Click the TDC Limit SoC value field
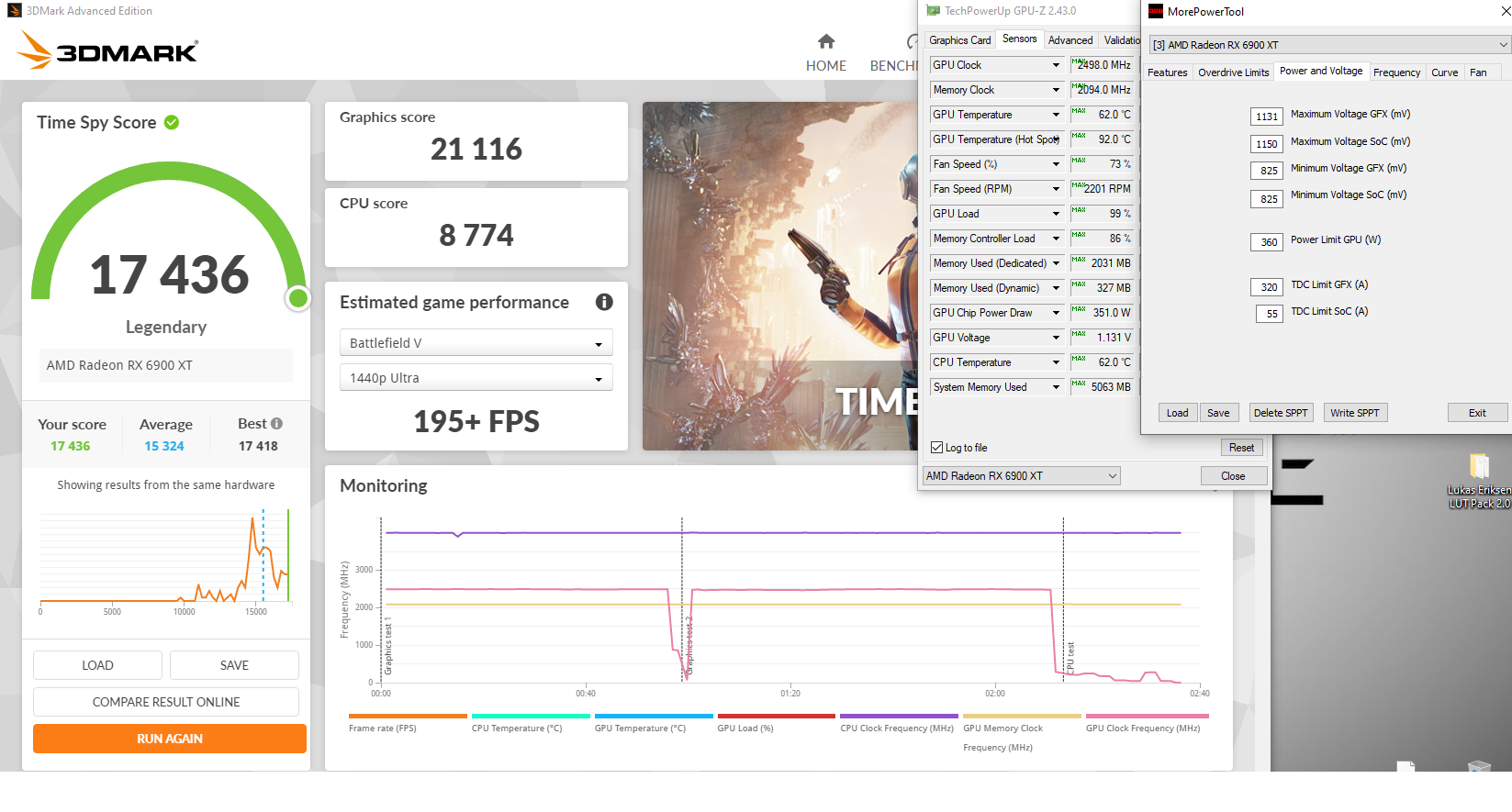 (1270, 314)
